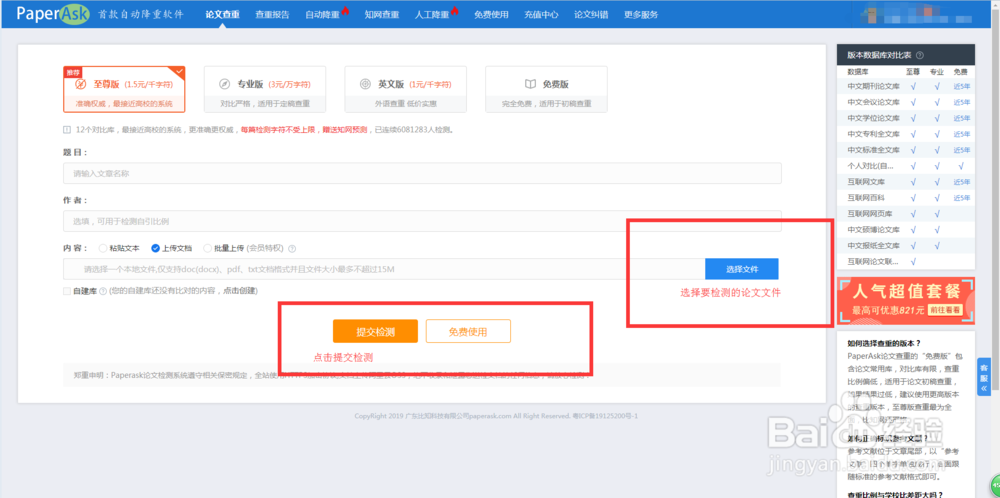This screenshot has width=1000, height=498.
Task: Click the info icon before 12个对比库
Action: 67,129
